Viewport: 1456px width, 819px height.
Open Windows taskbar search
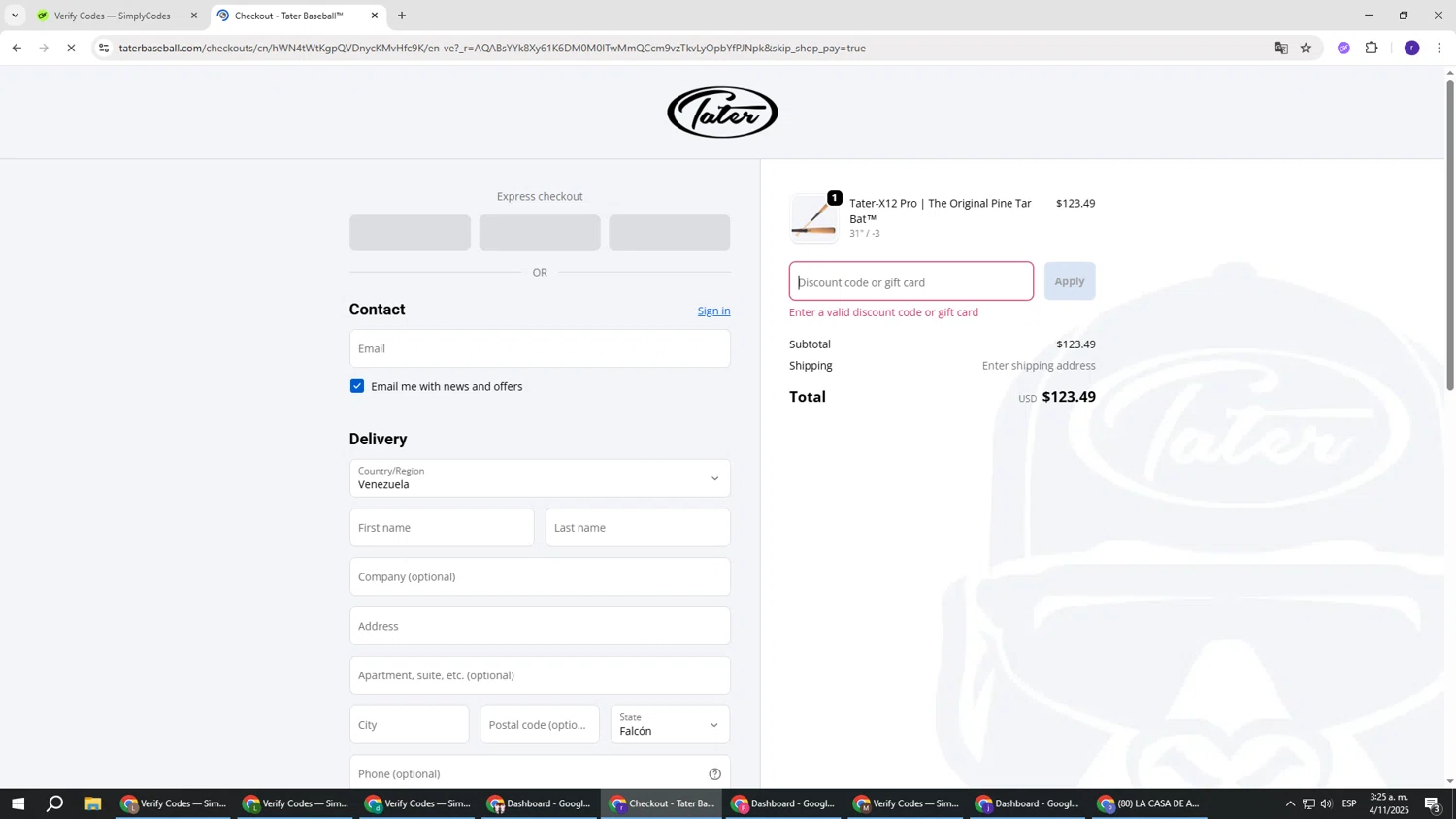point(55,803)
